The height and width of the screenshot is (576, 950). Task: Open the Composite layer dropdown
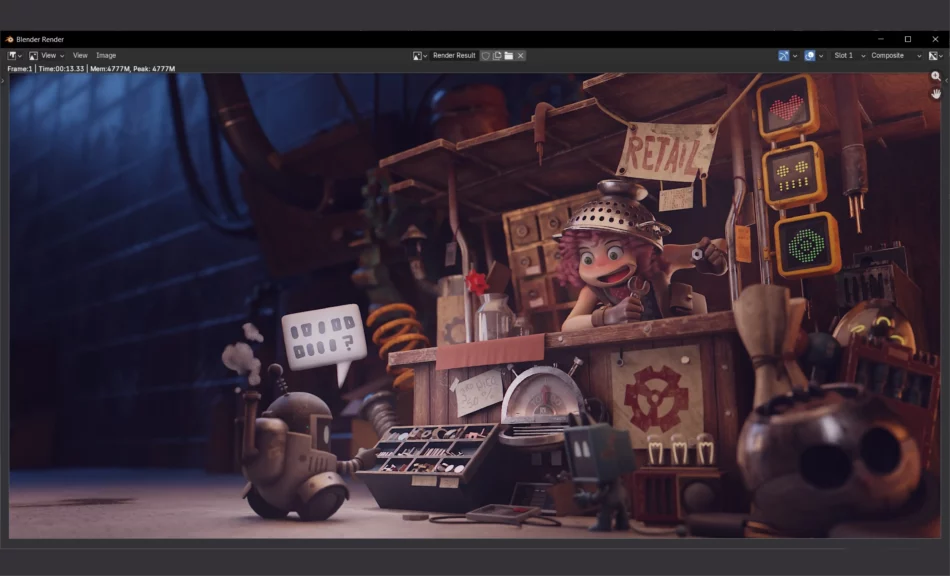[893, 56]
